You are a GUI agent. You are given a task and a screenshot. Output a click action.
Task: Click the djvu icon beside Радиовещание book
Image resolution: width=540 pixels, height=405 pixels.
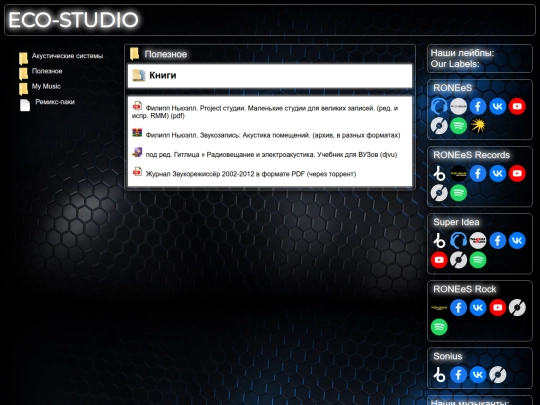137,152
